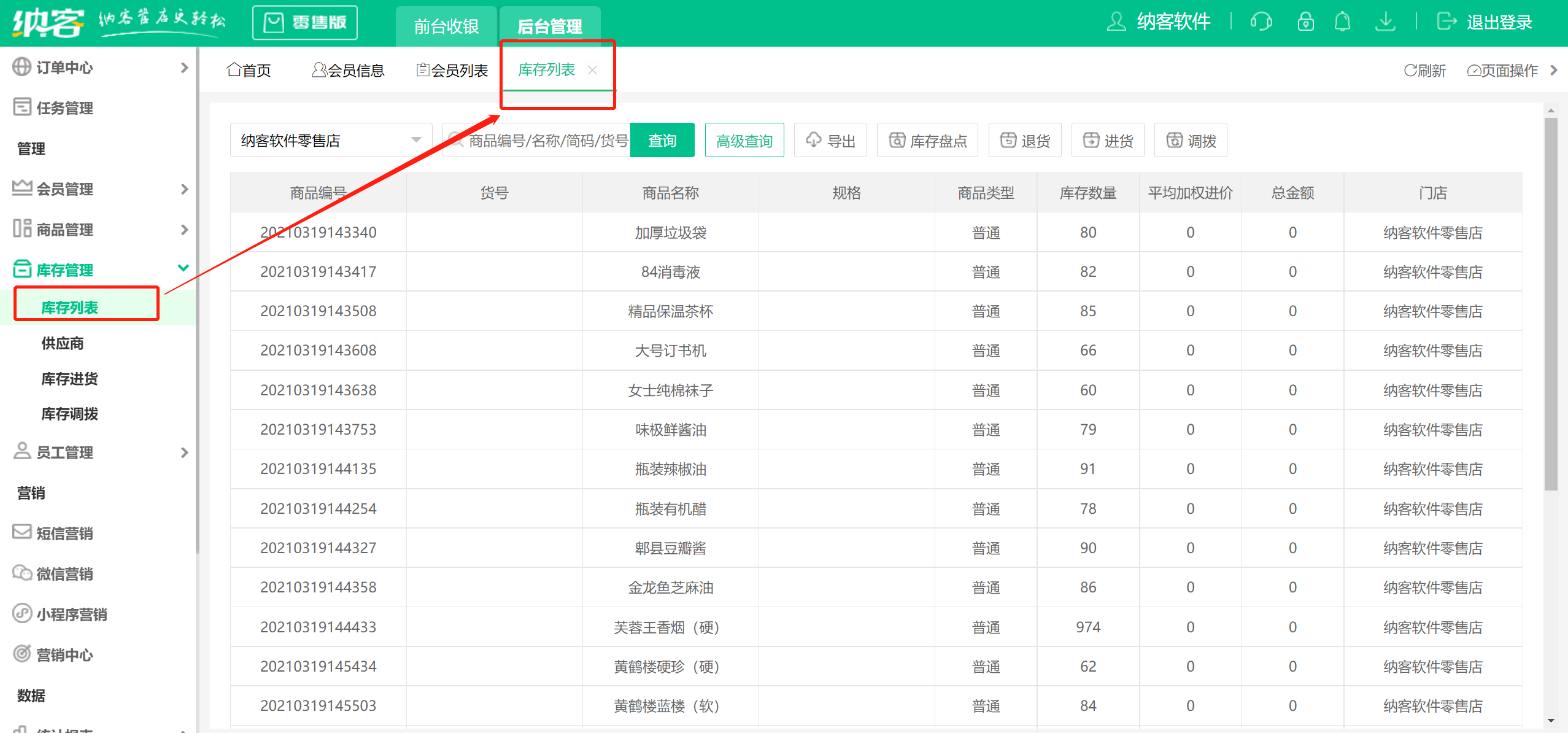1568x733 pixels.
Task: Expand the 会员管理 menu chevron
Action: pos(184,189)
